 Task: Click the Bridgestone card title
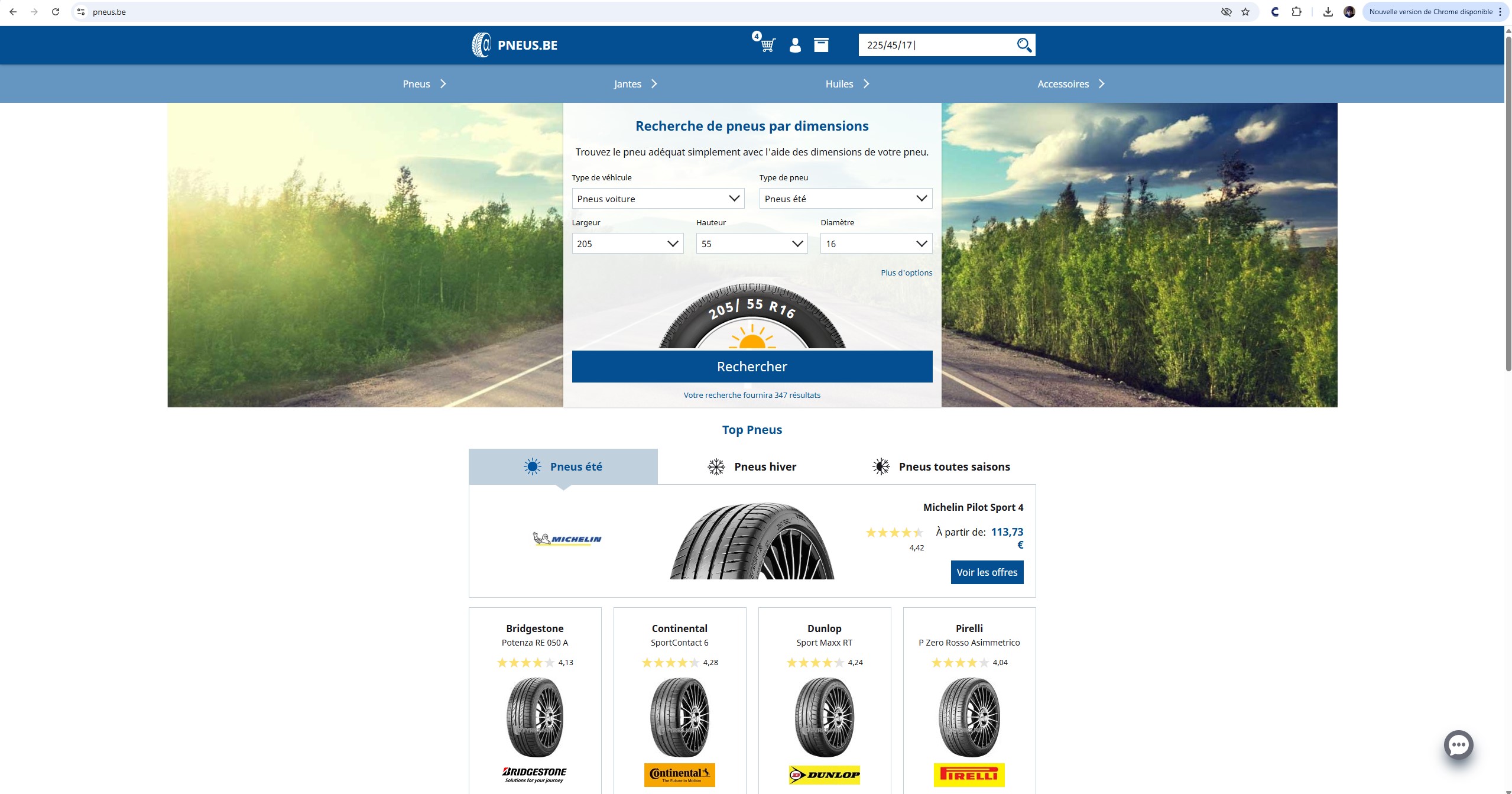click(x=534, y=628)
